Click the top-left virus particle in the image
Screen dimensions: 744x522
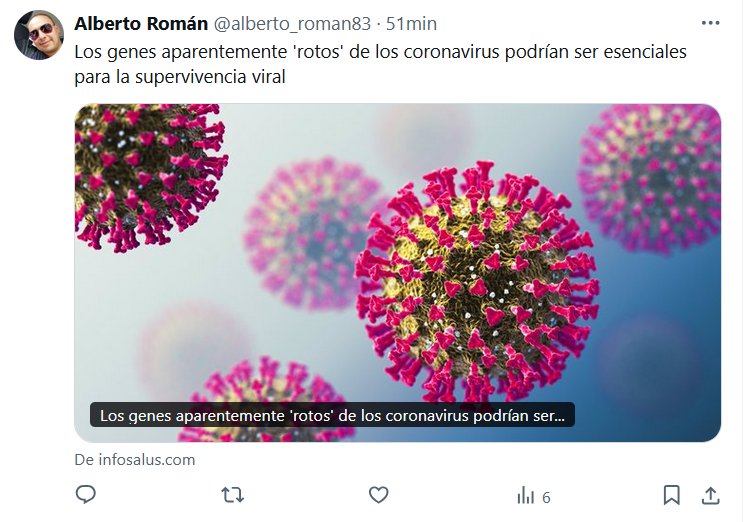click(151, 177)
